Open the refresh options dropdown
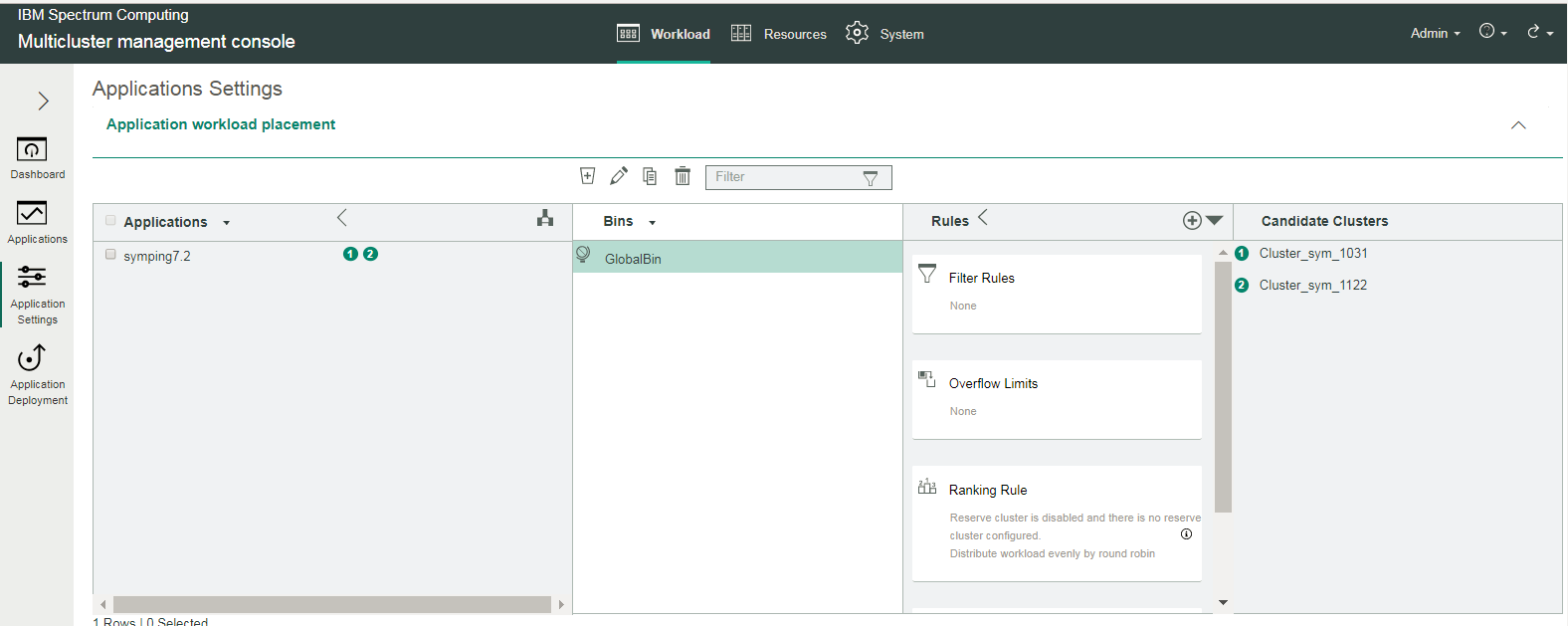1568x626 pixels. pos(1540,32)
